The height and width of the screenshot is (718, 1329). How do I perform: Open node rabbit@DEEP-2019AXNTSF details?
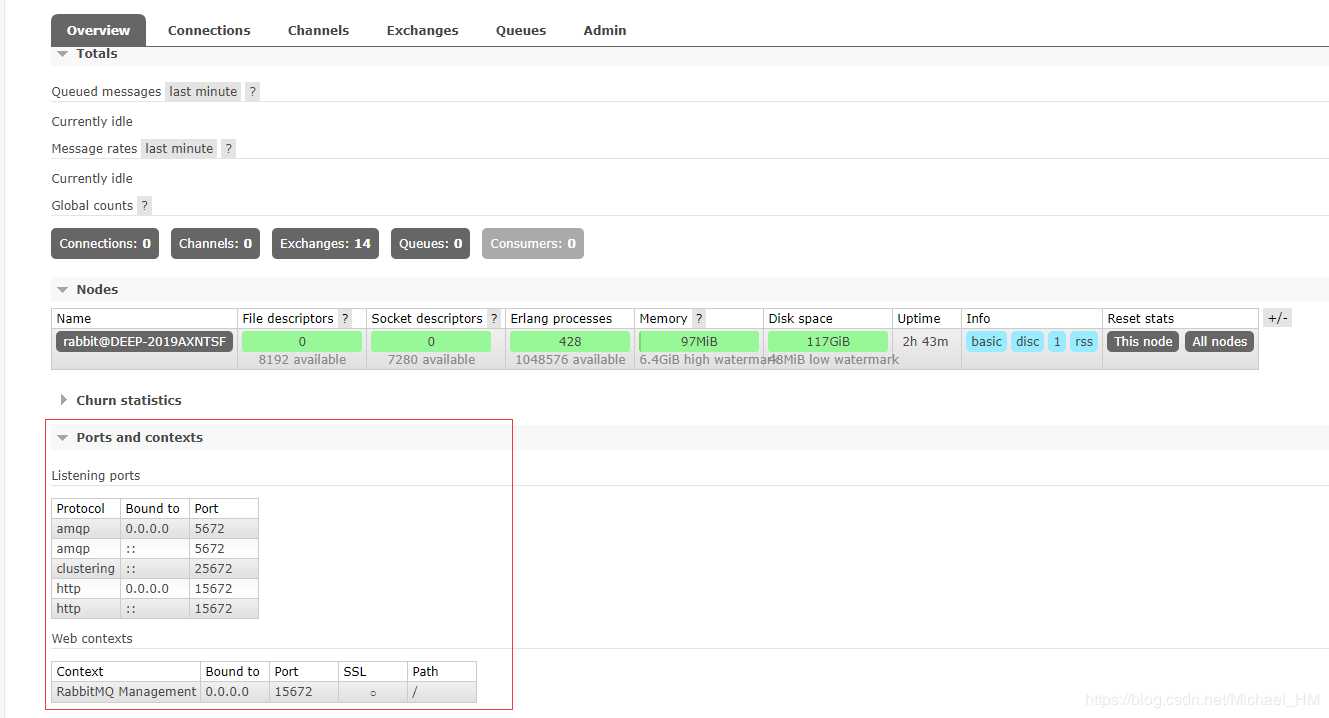coord(144,341)
